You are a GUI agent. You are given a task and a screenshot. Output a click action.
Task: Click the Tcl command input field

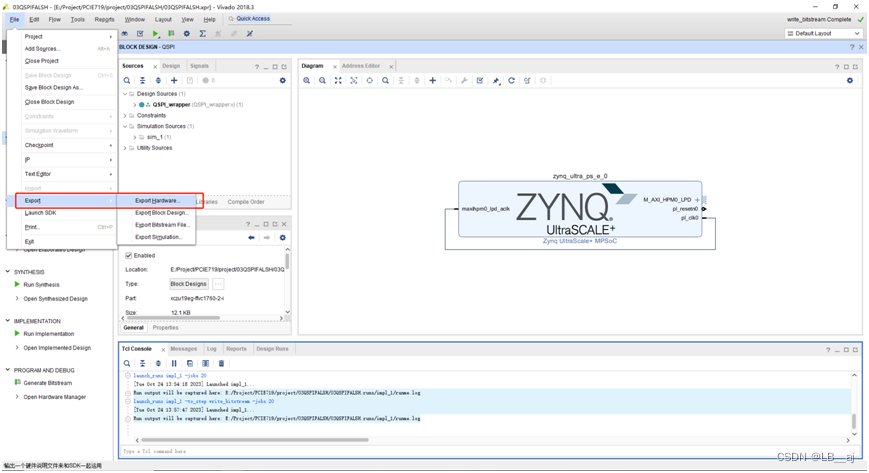pos(488,451)
